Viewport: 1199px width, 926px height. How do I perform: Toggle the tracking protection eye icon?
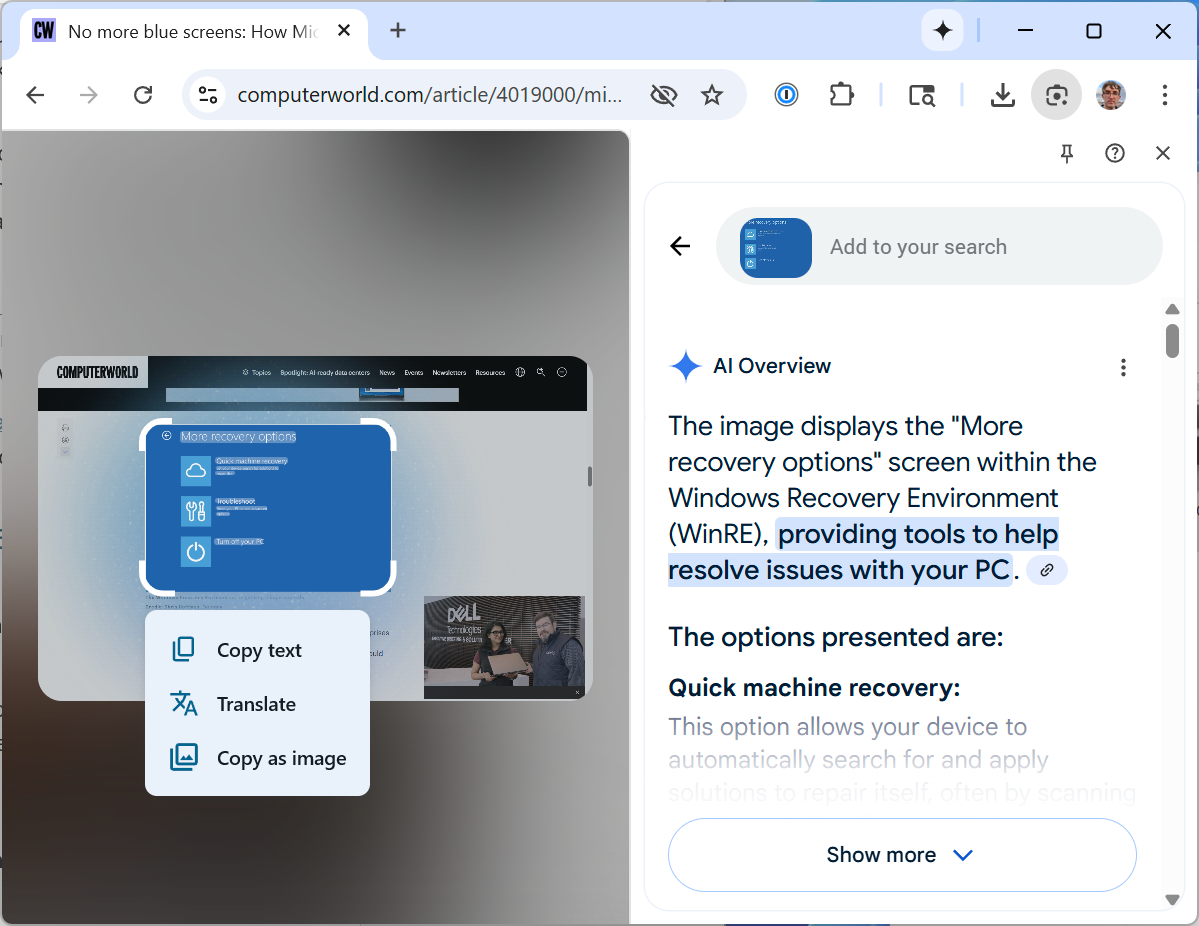[x=663, y=95]
